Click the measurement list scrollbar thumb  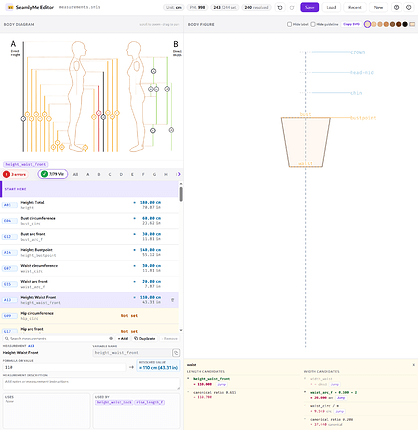181,194
